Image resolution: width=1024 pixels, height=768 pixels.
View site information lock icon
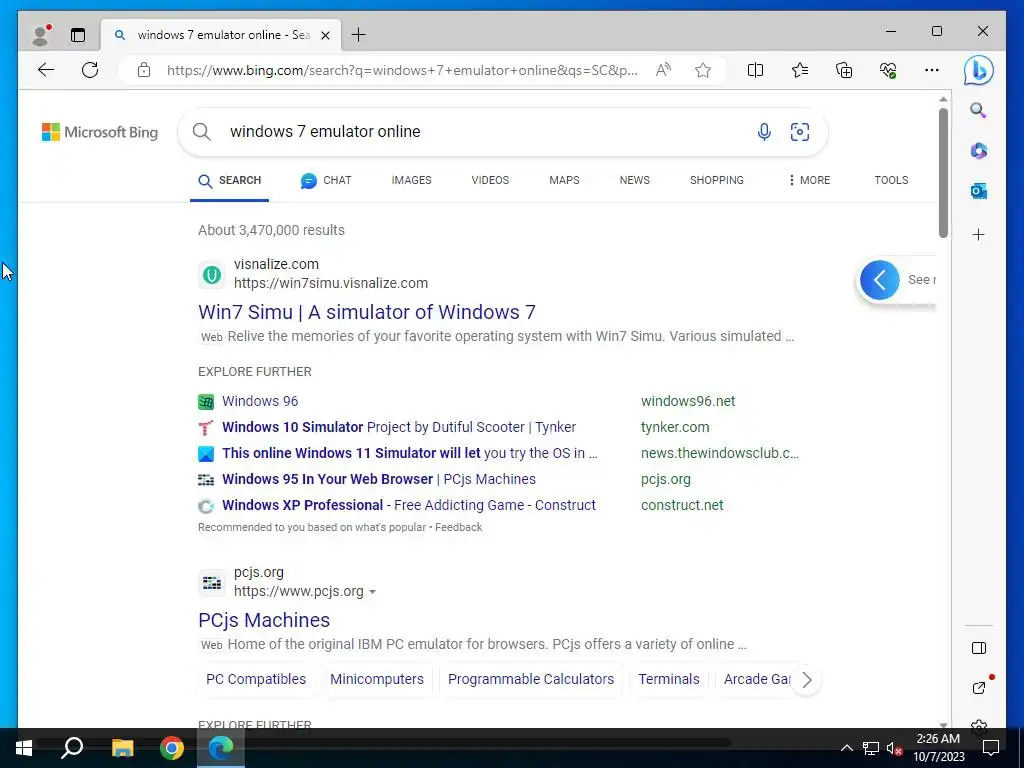(144, 70)
